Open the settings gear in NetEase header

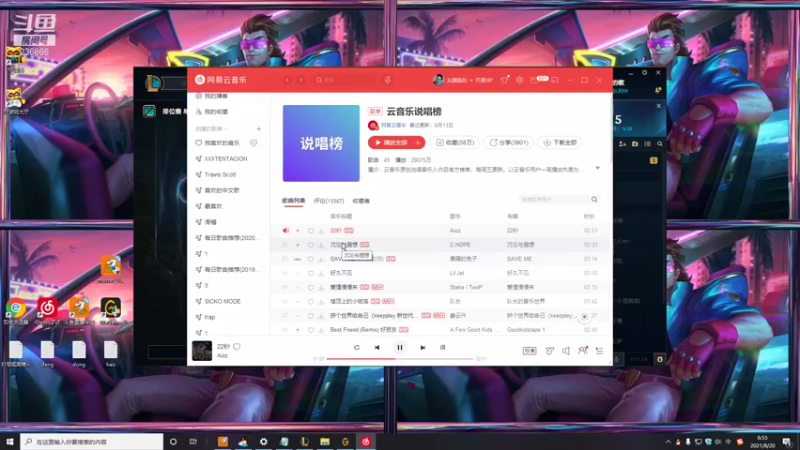(x=519, y=80)
